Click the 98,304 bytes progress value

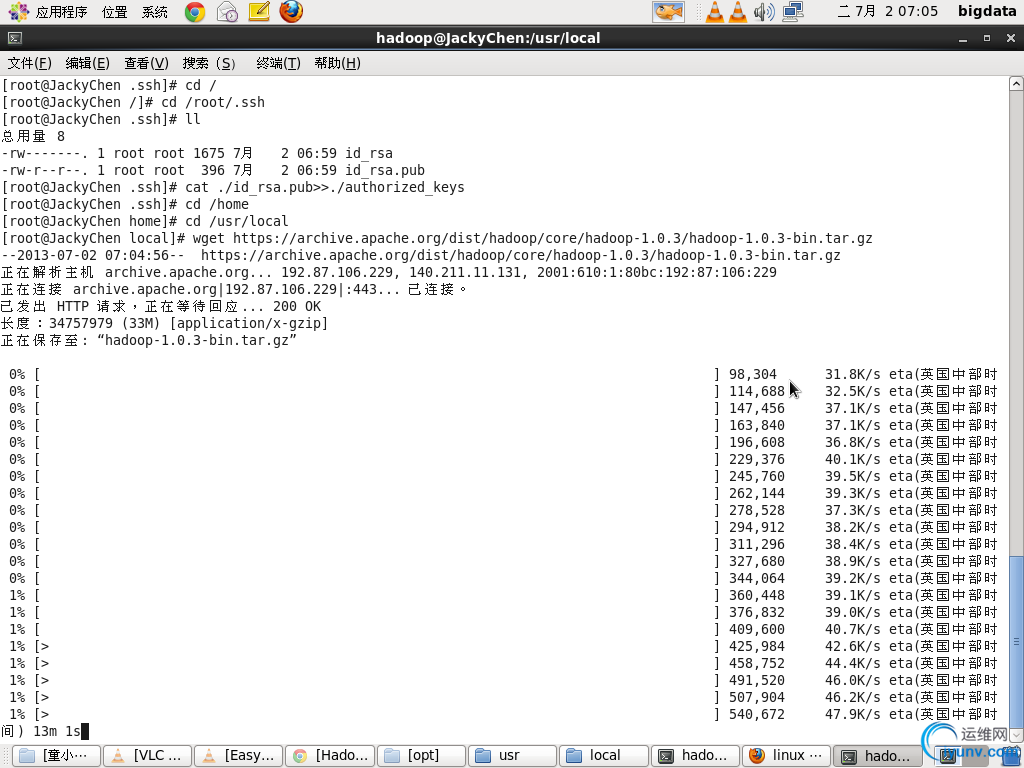(x=752, y=375)
